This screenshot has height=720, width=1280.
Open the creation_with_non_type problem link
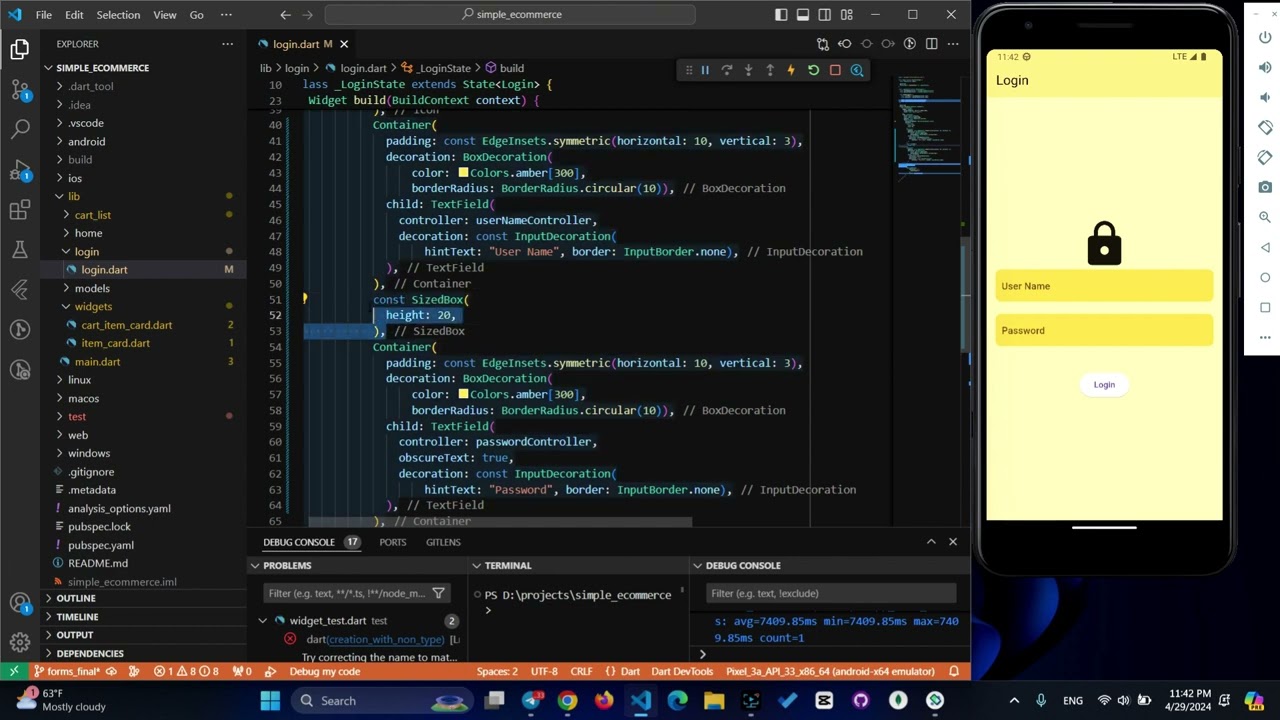[x=386, y=639]
